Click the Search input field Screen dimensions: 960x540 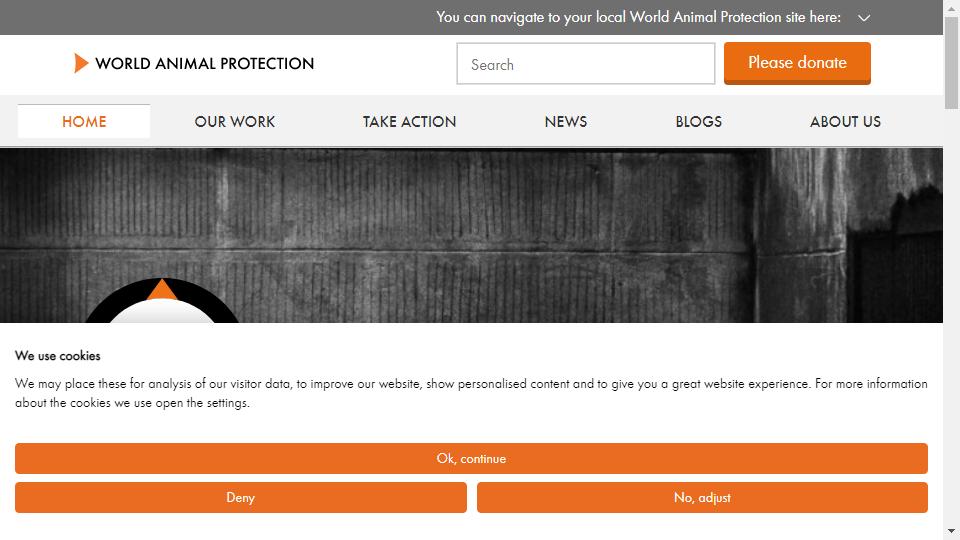[585, 64]
